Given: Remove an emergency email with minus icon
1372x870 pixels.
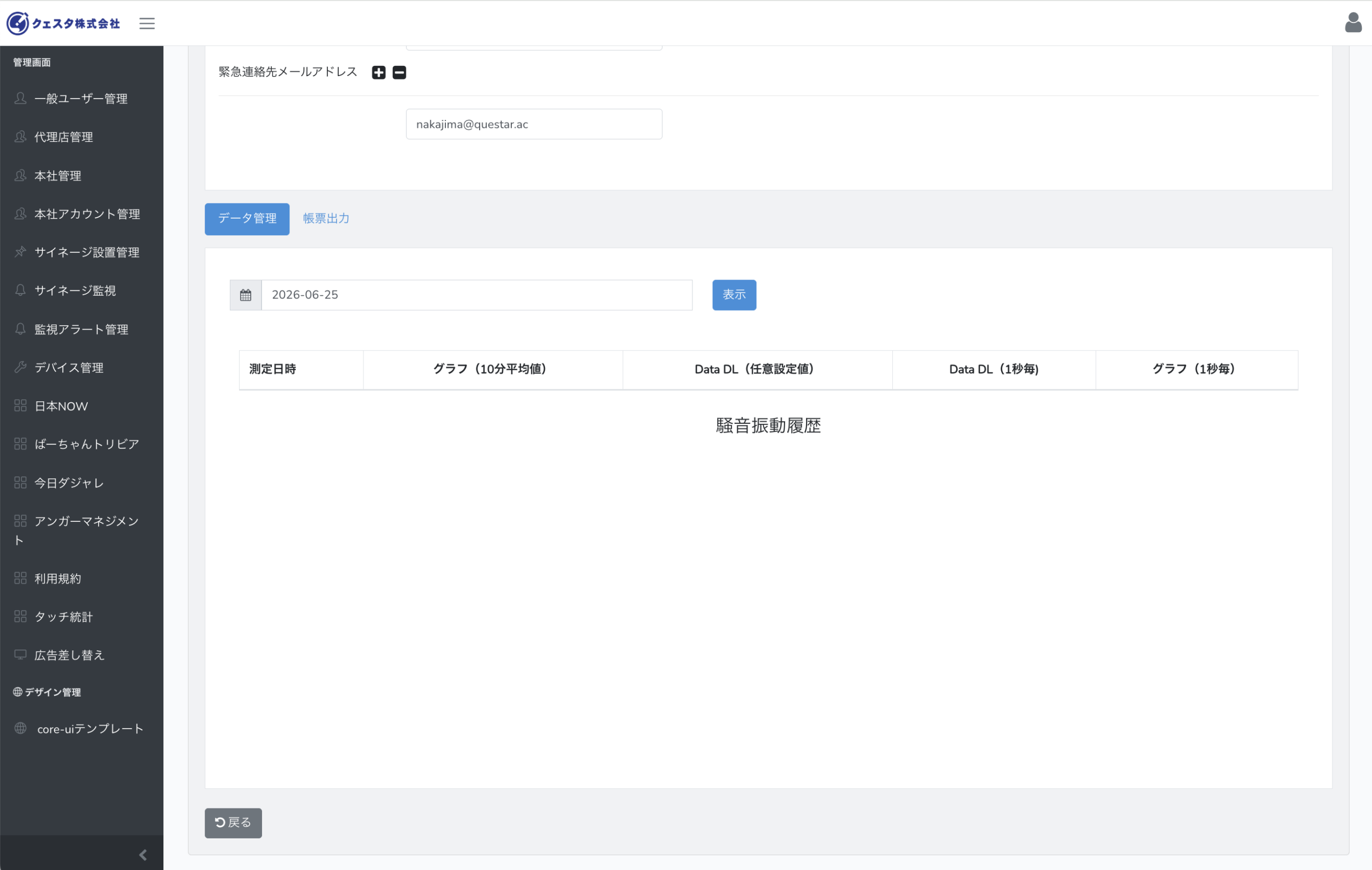Looking at the screenshot, I should (399, 72).
